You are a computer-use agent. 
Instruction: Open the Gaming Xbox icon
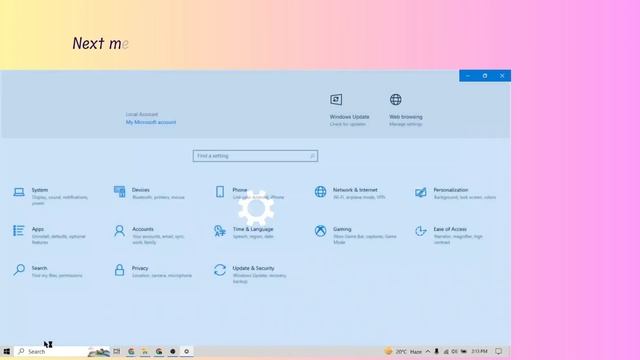(320, 231)
